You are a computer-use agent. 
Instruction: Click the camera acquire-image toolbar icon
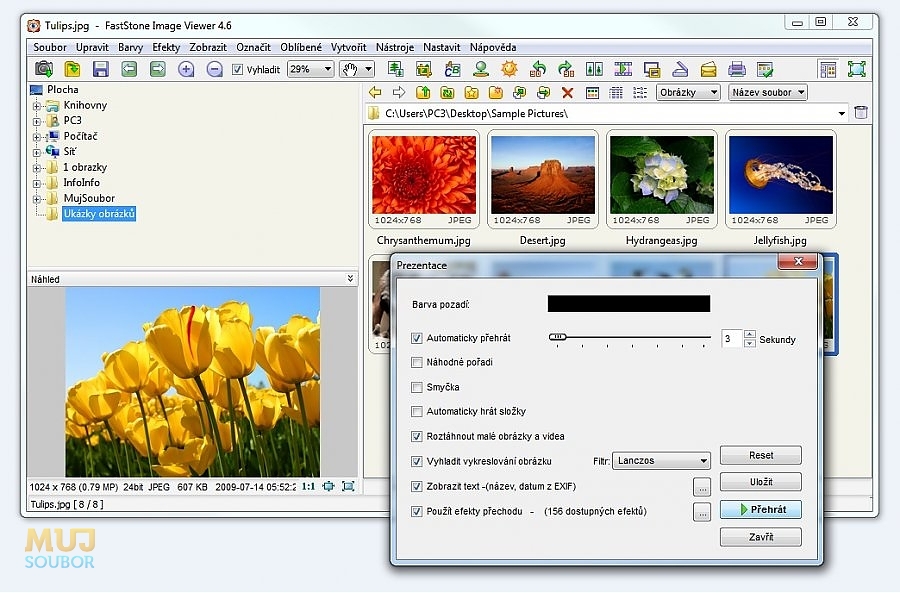[44, 69]
